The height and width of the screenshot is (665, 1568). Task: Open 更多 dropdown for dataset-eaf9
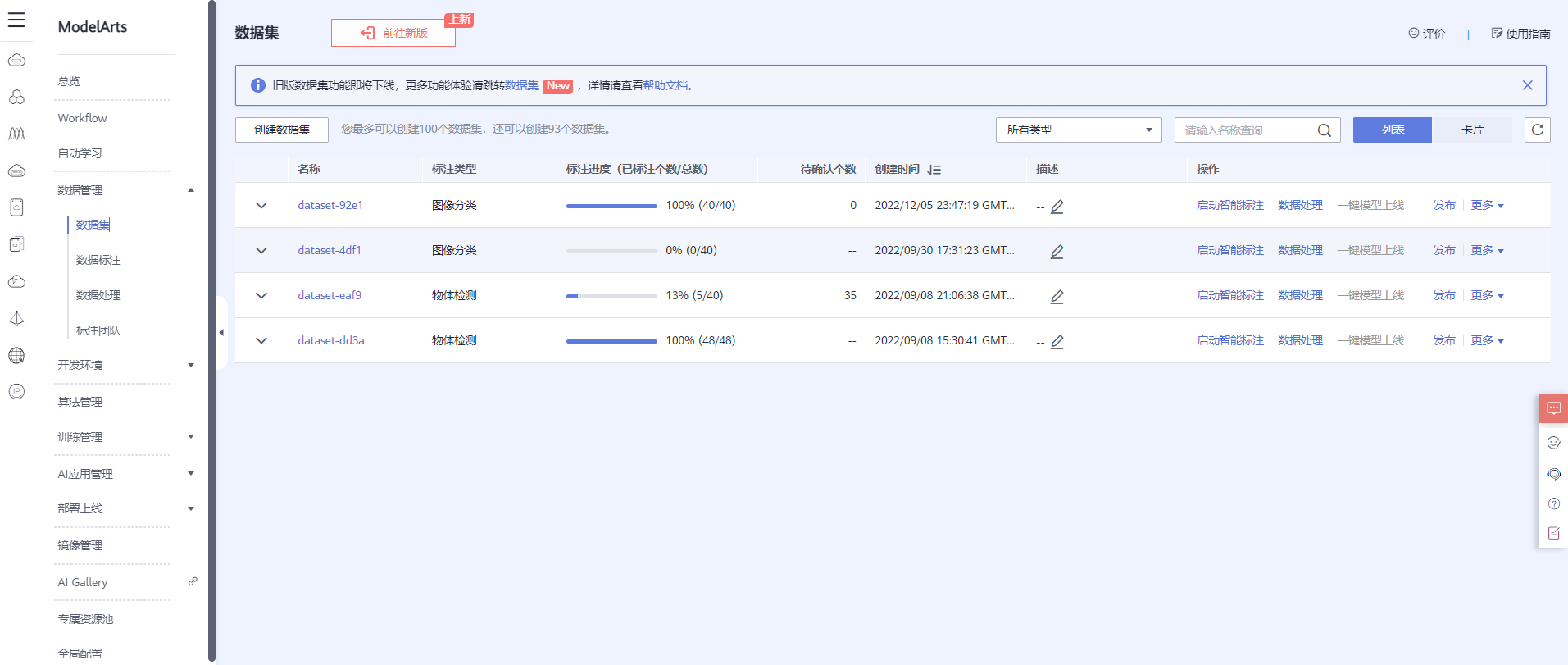pos(1487,295)
